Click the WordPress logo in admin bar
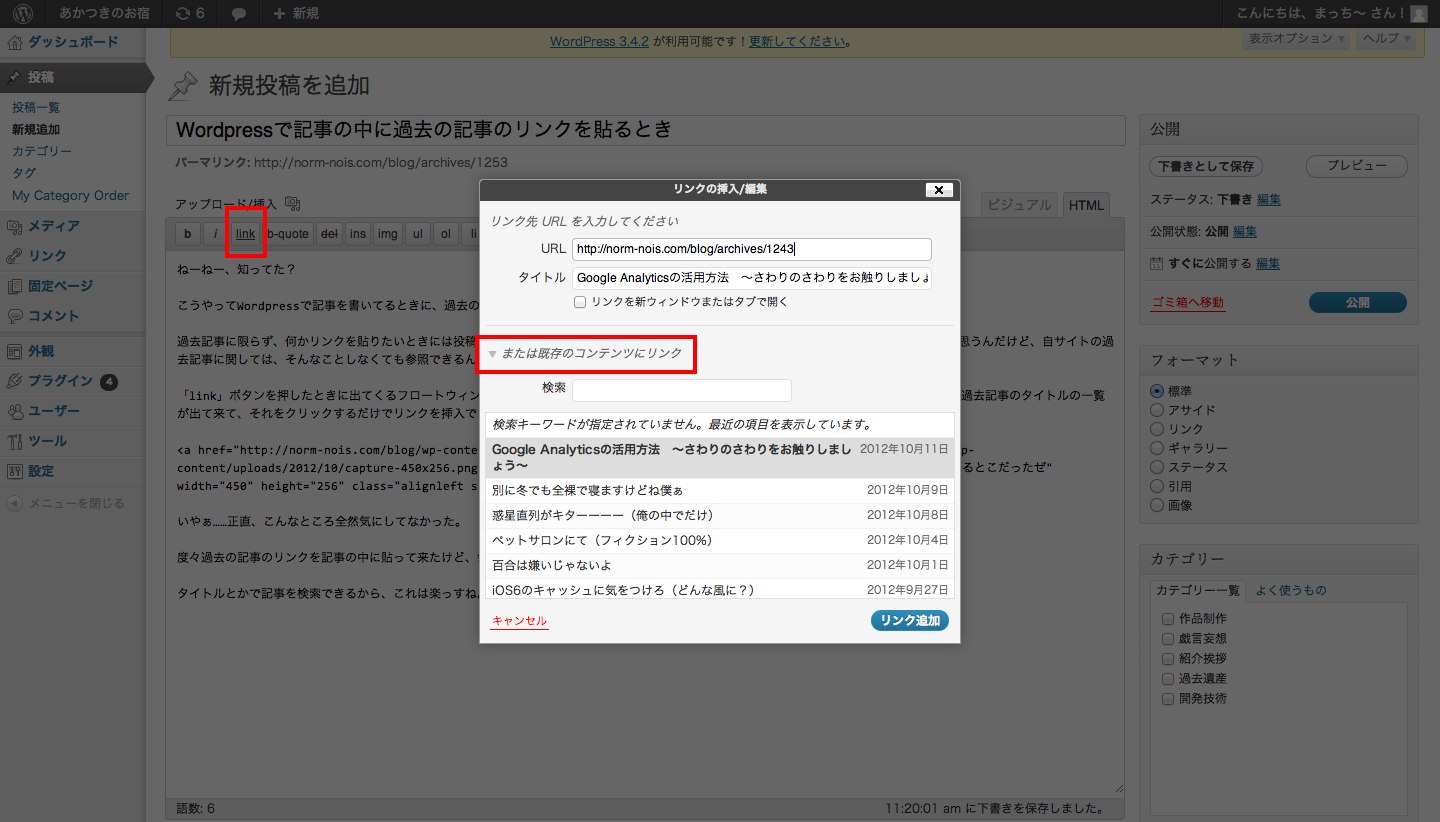Image resolution: width=1440 pixels, height=822 pixels. click(x=23, y=14)
